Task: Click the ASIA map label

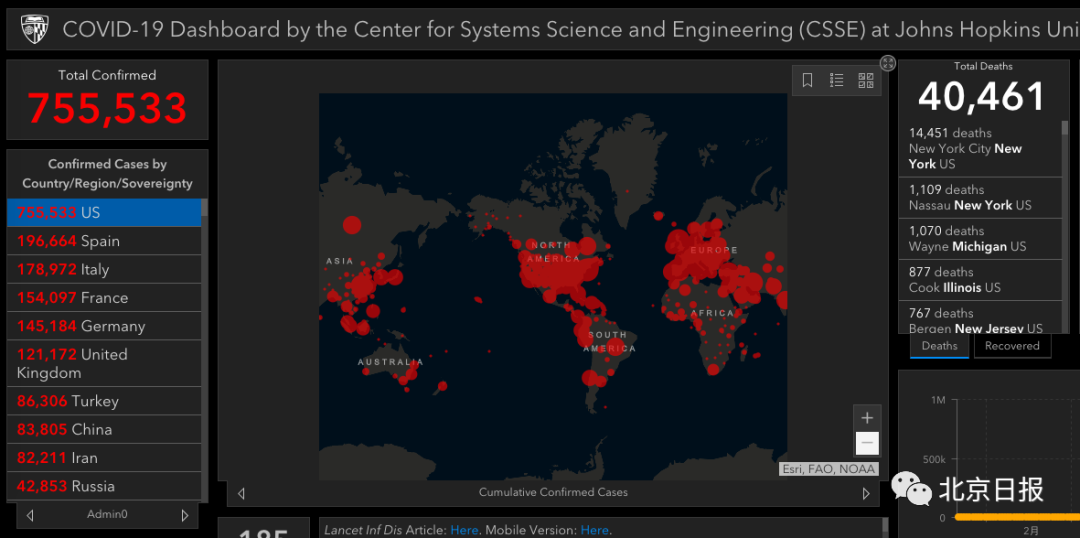Action: tap(340, 261)
